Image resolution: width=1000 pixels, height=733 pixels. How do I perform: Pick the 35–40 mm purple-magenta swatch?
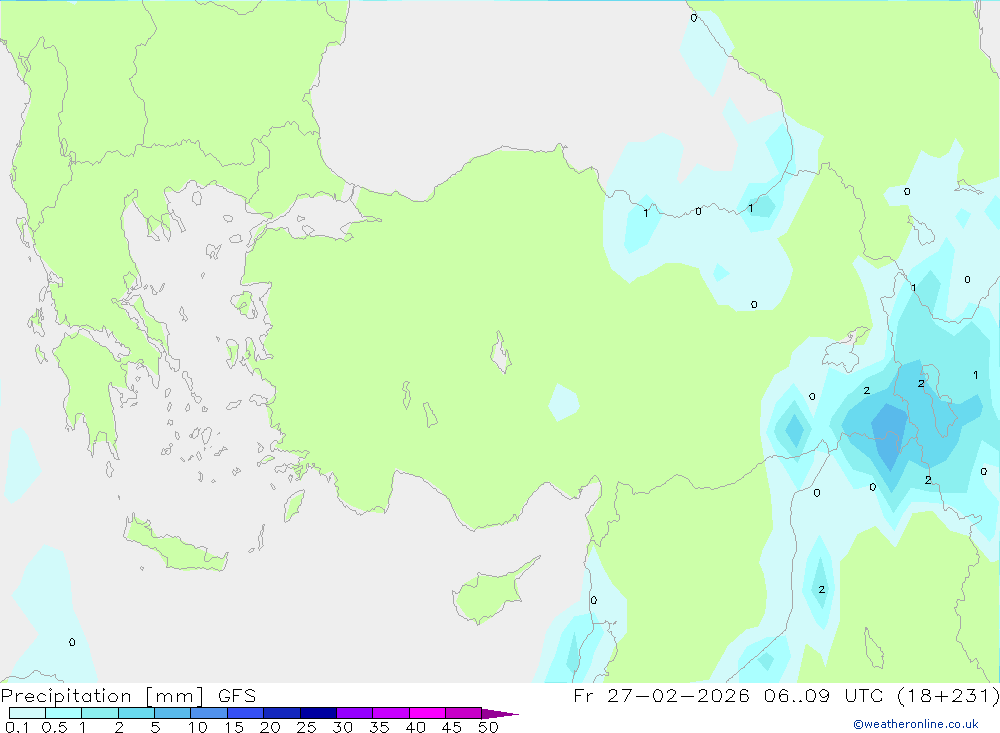pos(391,713)
